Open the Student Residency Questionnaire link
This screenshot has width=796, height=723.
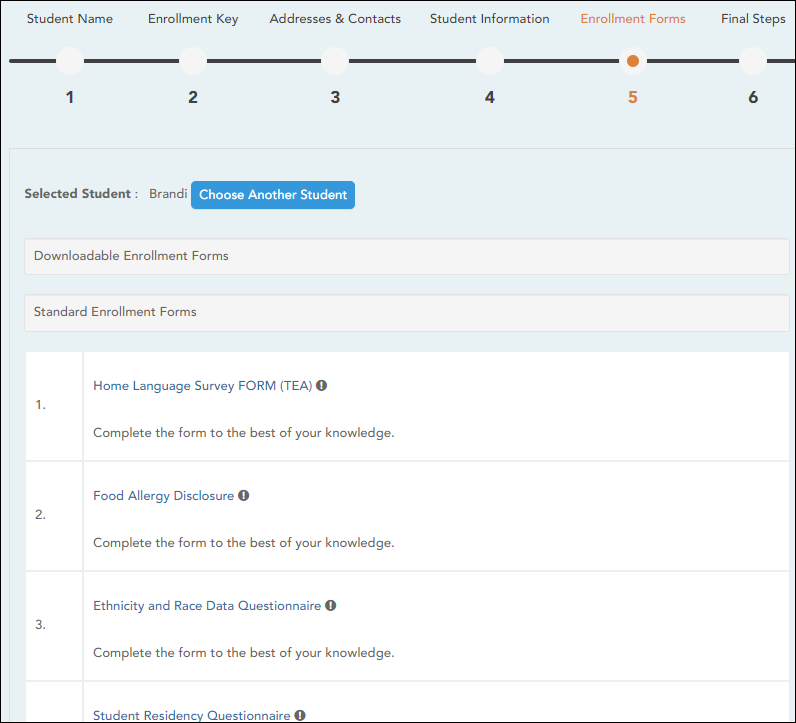(x=192, y=715)
